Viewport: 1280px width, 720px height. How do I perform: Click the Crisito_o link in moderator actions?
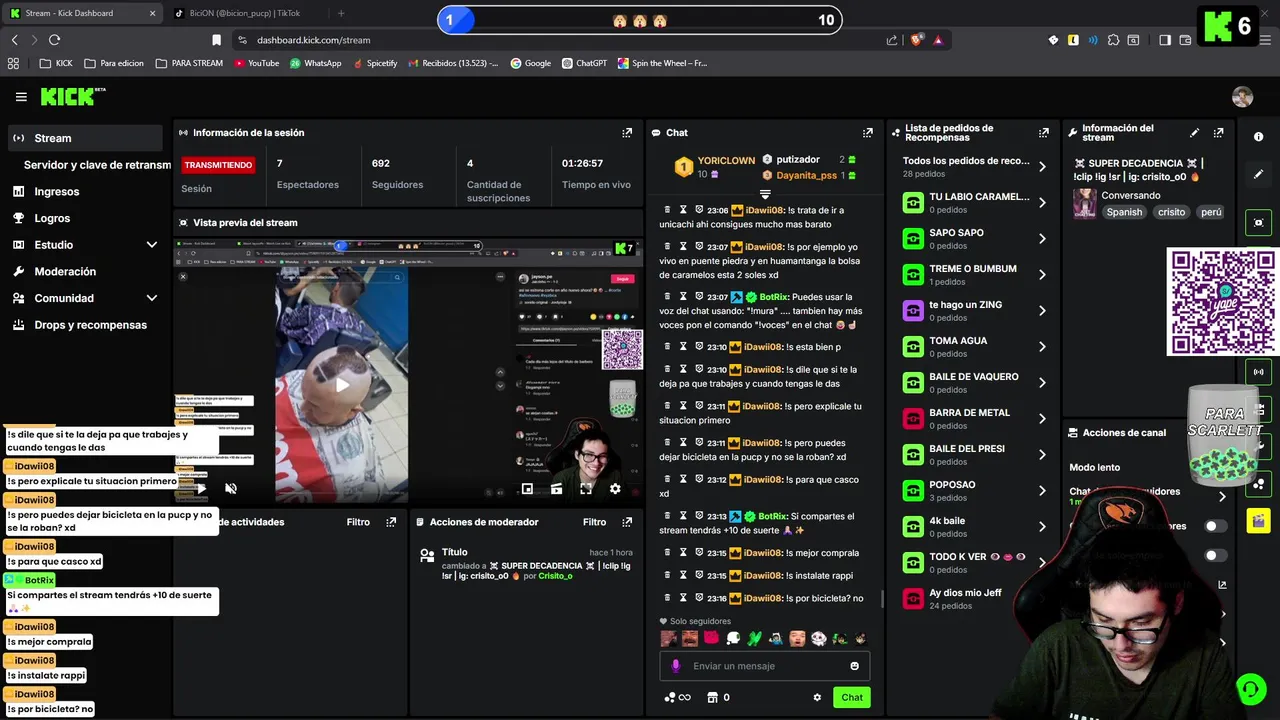click(555, 576)
